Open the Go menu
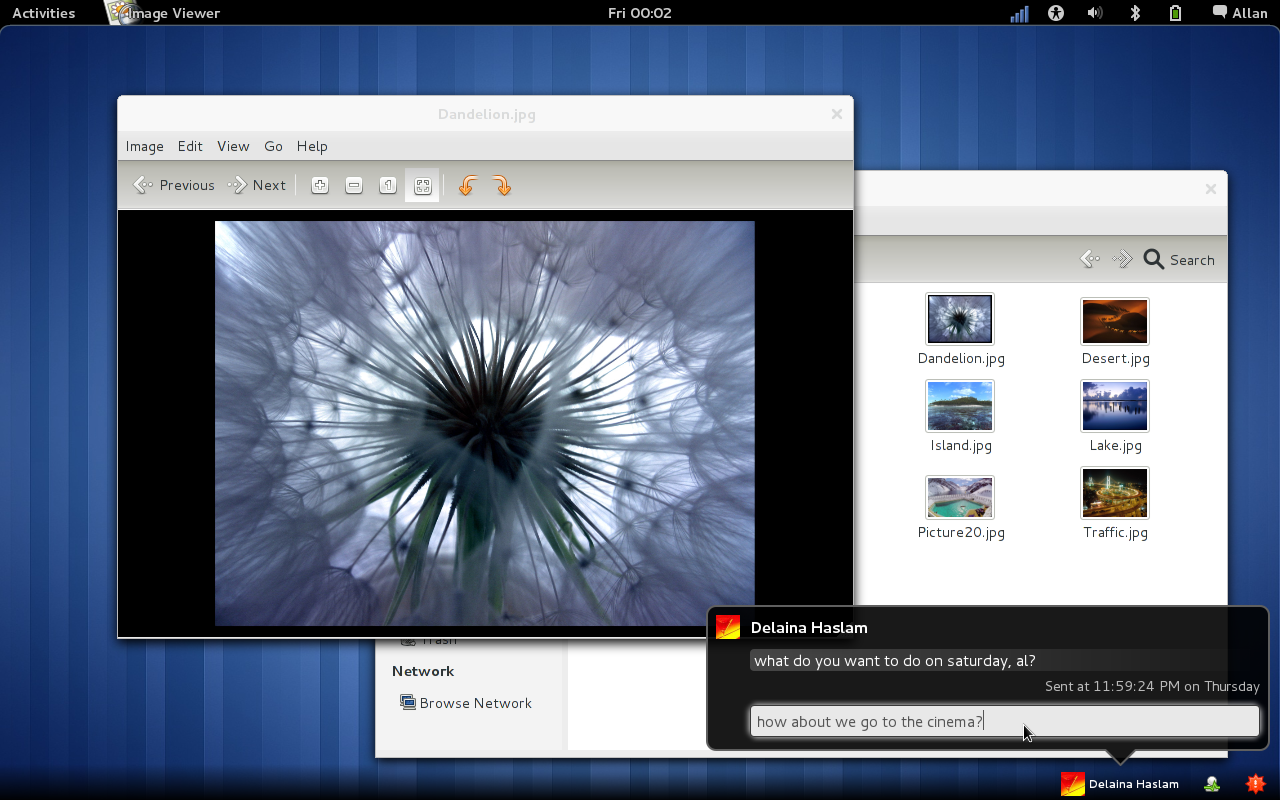Viewport: 1280px width, 800px height. coord(273,146)
